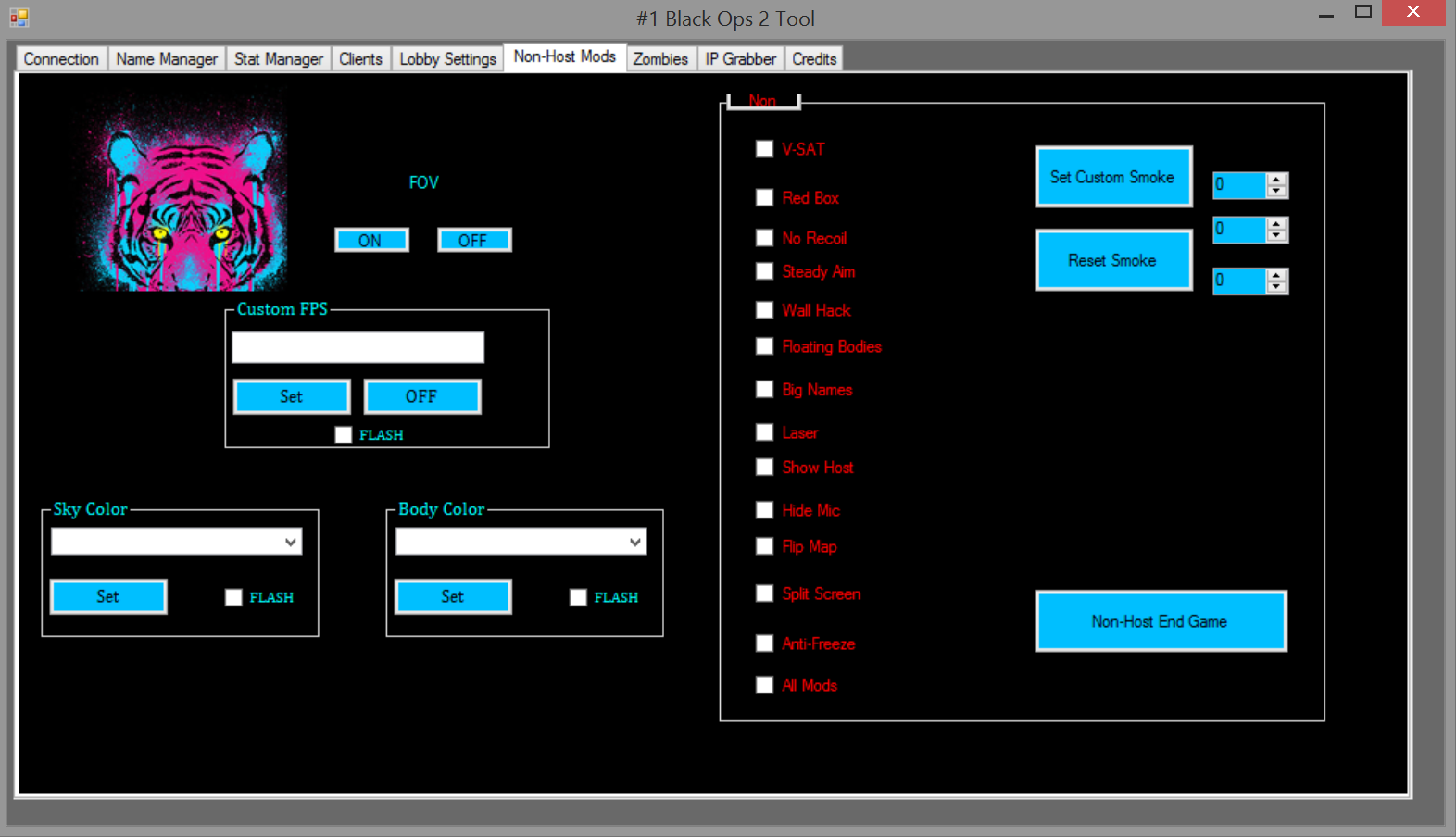Viewport: 1456px width, 837px height.
Task: Click the Custom FPS text field
Action: pyautogui.click(x=358, y=347)
